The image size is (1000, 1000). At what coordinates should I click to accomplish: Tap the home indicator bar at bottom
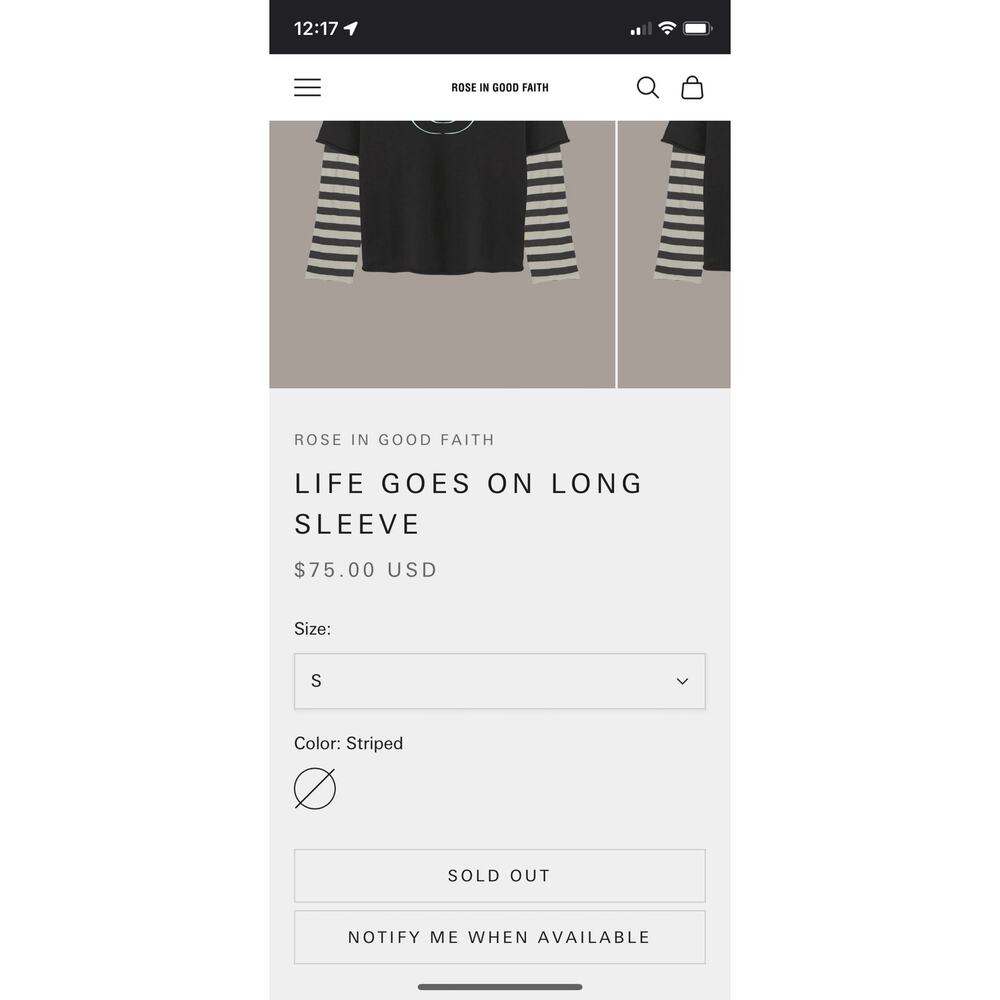pos(499,987)
